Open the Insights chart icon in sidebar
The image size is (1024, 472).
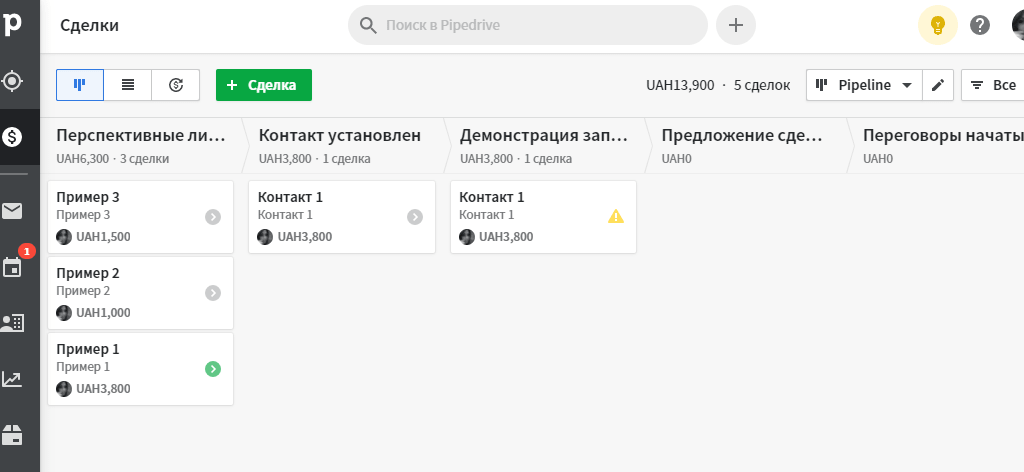point(12,379)
